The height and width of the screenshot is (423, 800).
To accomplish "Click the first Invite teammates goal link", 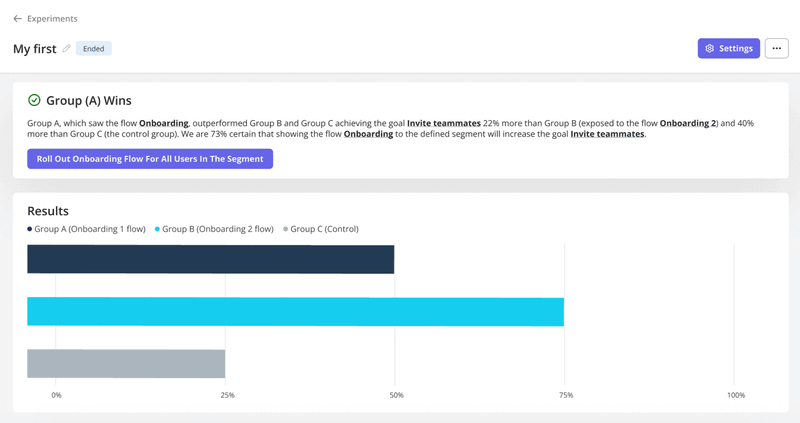I will (x=443, y=123).
